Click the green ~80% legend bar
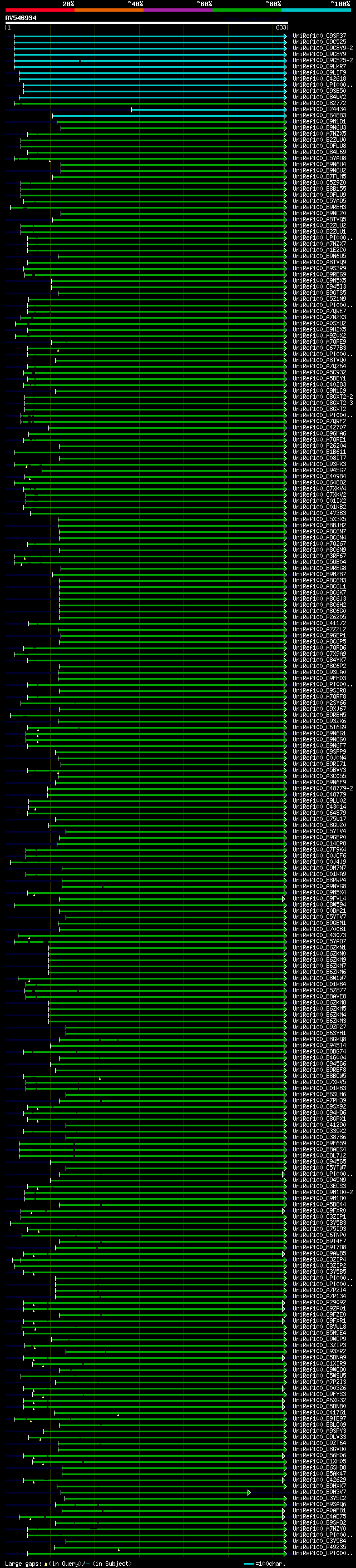Image resolution: width=356 pixels, height=1568 pixels. tap(247, 10)
